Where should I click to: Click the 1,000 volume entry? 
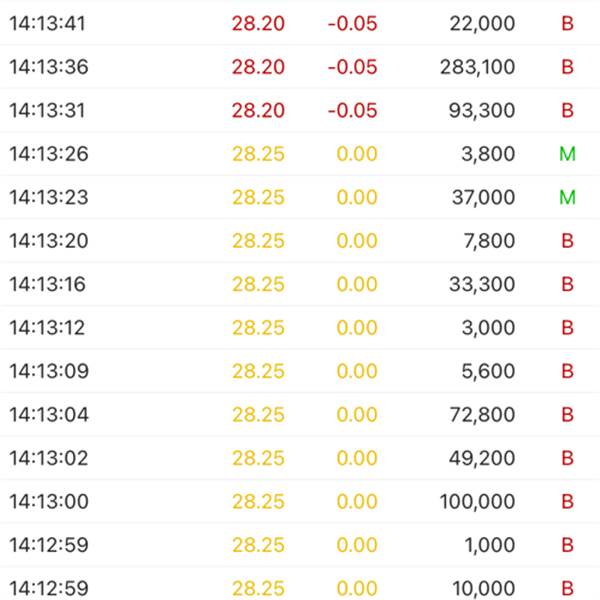[488, 545]
